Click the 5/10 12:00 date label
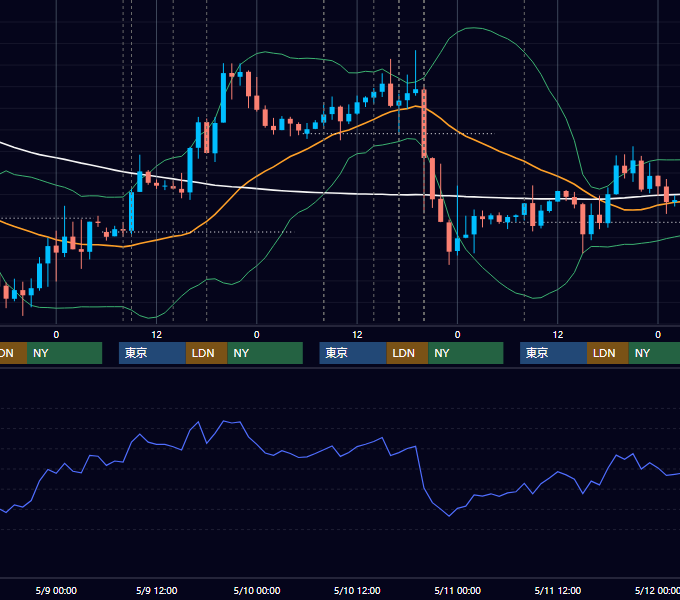Viewport: 680px width, 600px height. [357, 590]
